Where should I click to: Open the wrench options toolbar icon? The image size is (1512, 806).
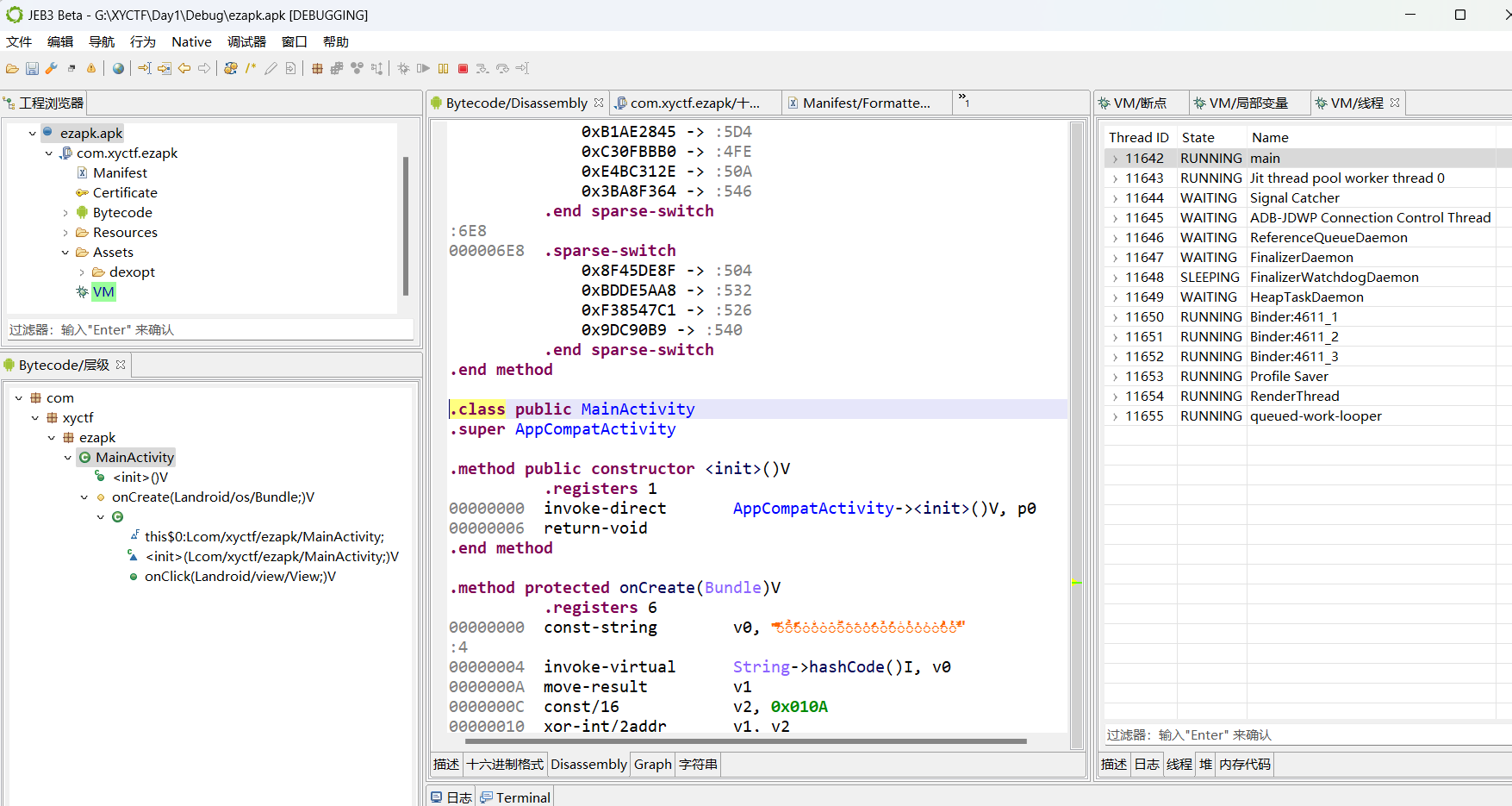(52, 68)
